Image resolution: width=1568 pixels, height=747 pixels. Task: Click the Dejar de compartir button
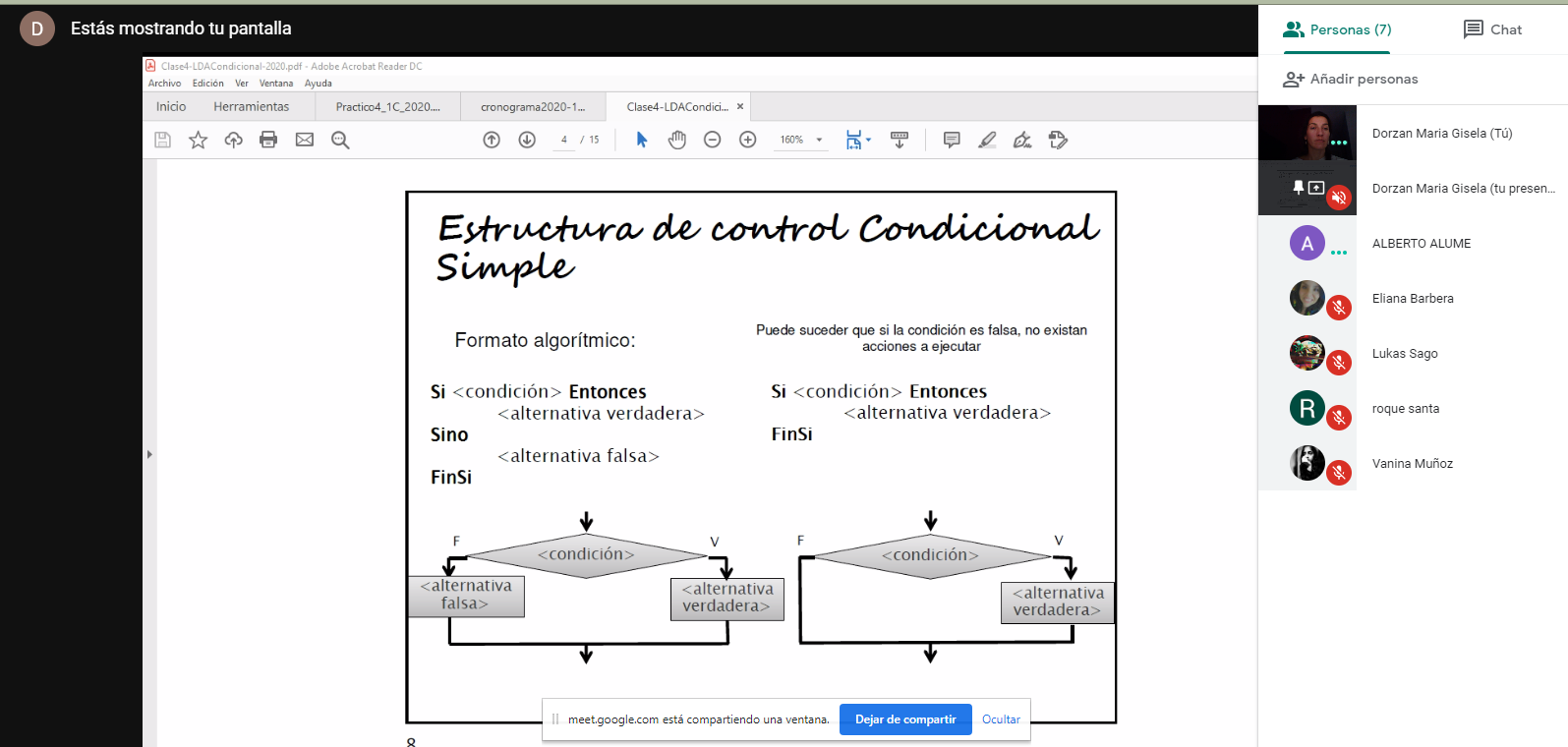[x=905, y=719]
